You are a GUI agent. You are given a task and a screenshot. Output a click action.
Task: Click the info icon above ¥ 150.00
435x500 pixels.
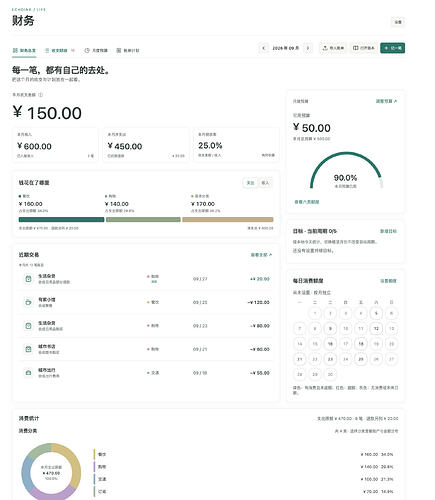pyautogui.click(x=41, y=95)
